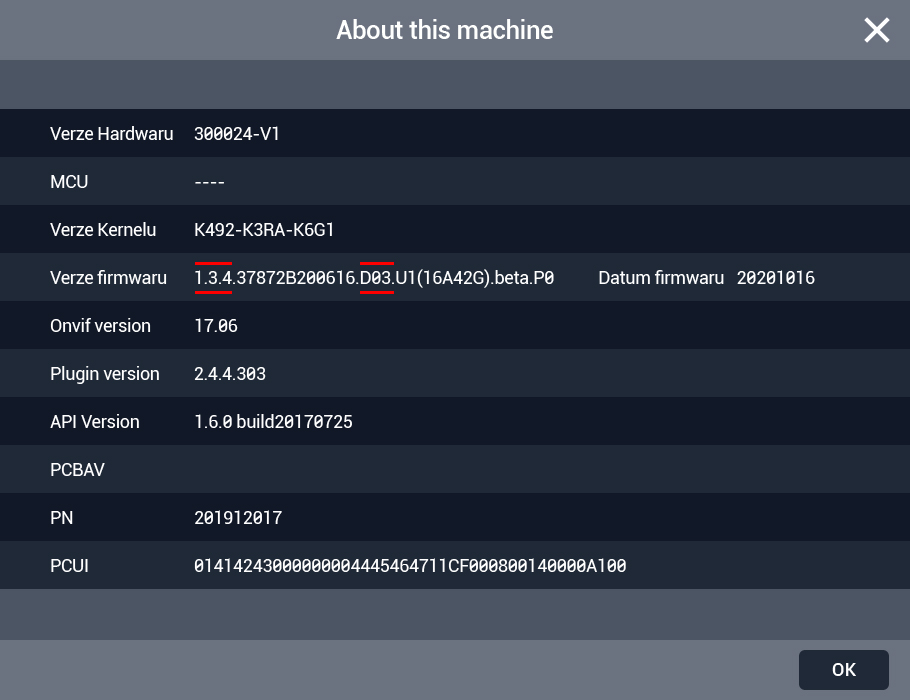The width and height of the screenshot is (910, 700).
Task: Select Plugin version value 2.4.4.303
Action: pyautogui.click(x=230, y=374)
